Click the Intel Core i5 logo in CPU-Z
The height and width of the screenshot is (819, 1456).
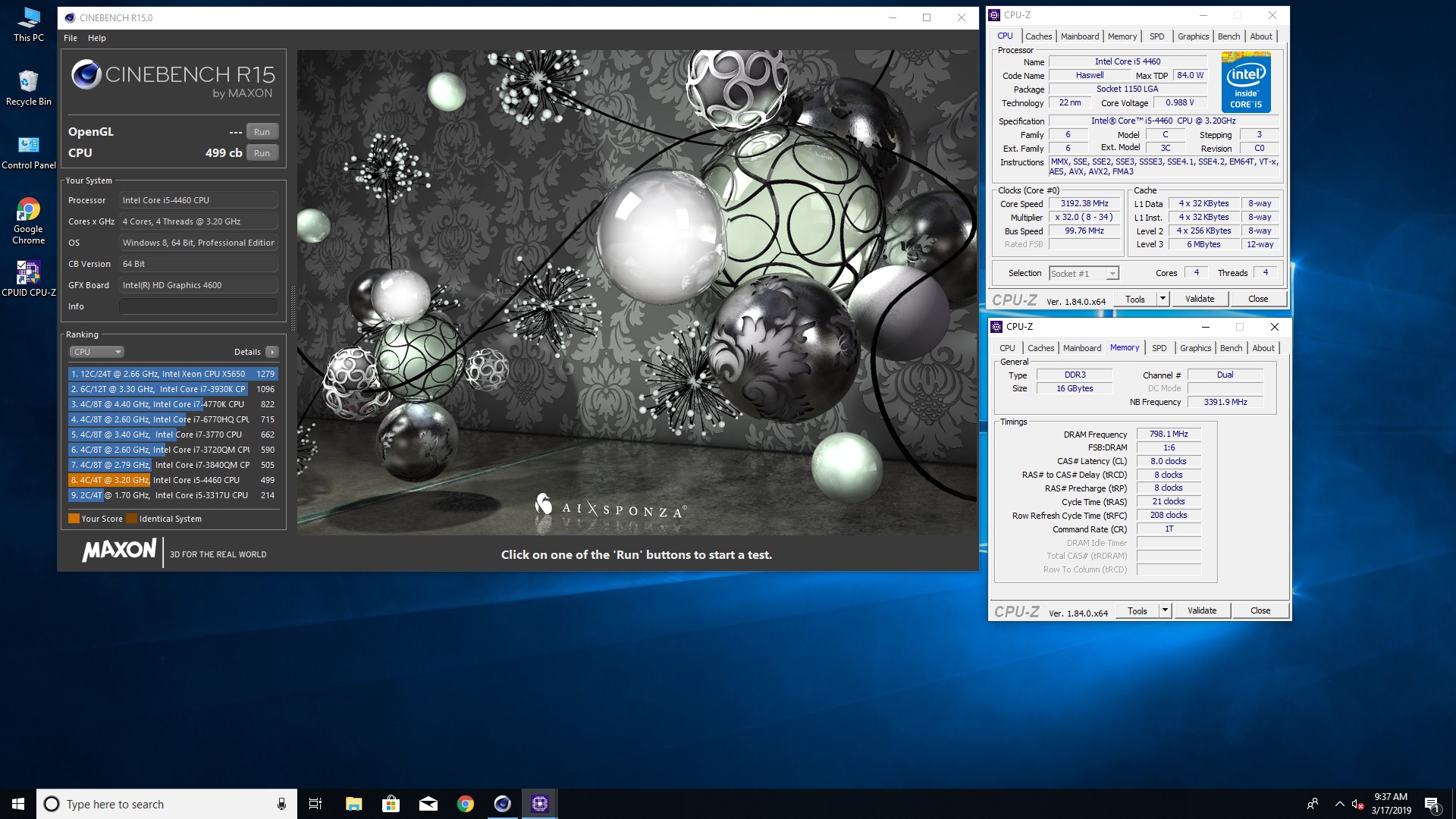click(1246, 82)
